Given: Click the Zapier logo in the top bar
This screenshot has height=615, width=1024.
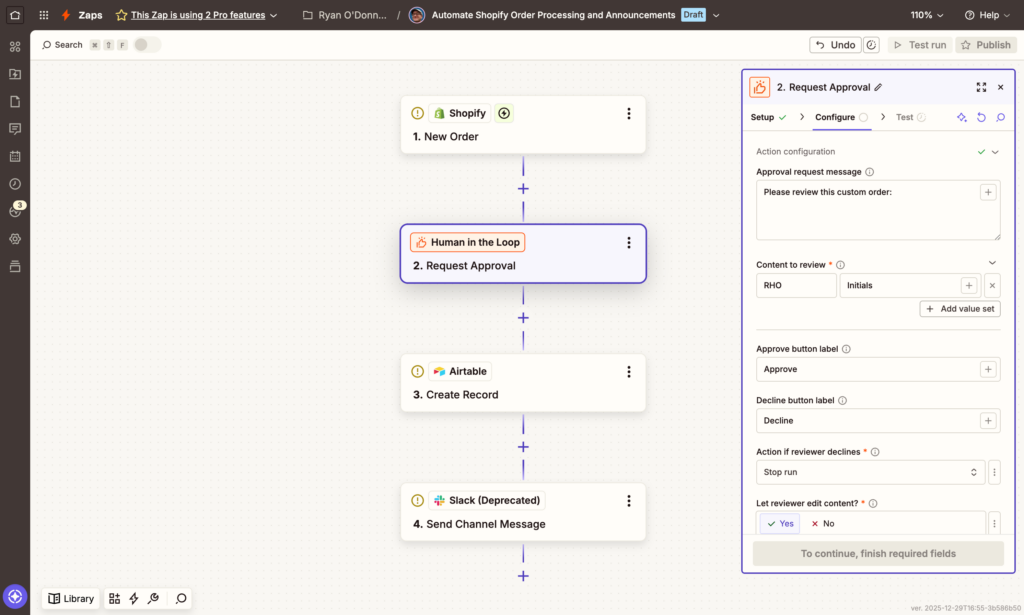Looking at the screenshot, I should [x=66, y=14].
